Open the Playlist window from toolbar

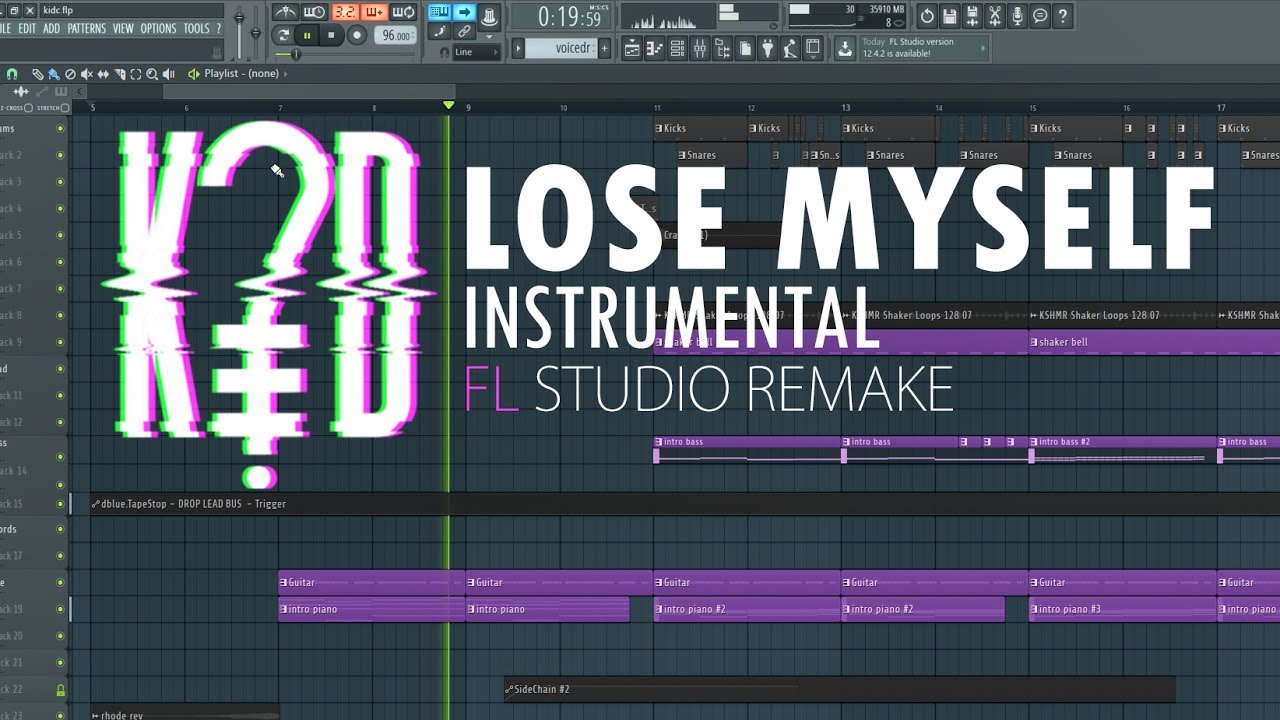click(632, 48)
